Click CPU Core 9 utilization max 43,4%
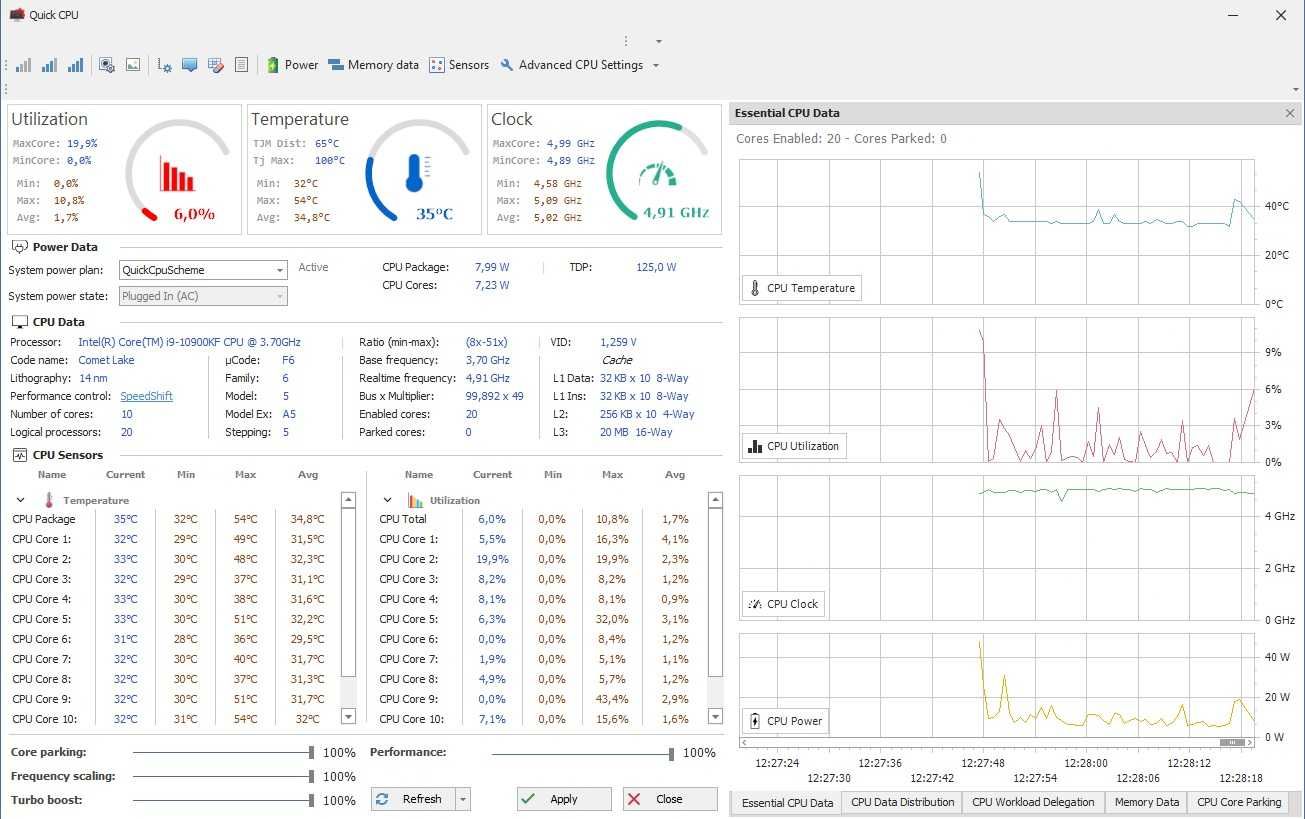 tap(612, 699)
